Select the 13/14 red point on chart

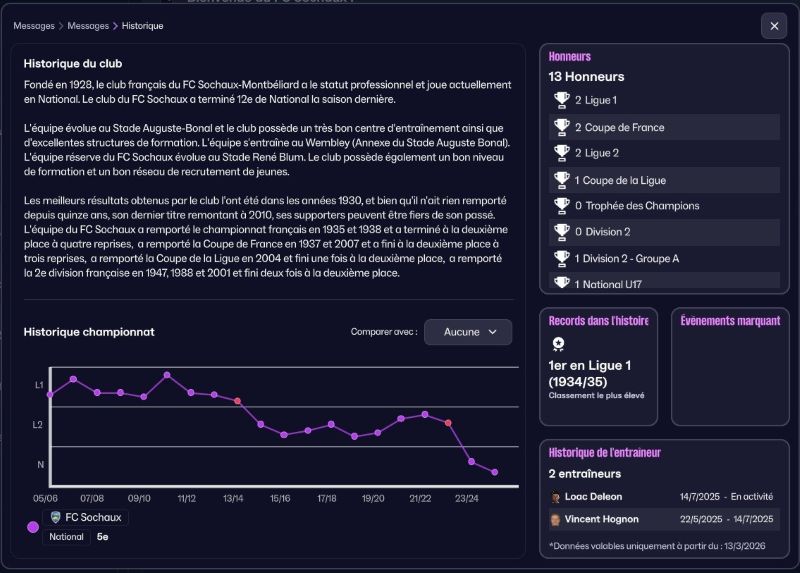click(x=238, y=401)
